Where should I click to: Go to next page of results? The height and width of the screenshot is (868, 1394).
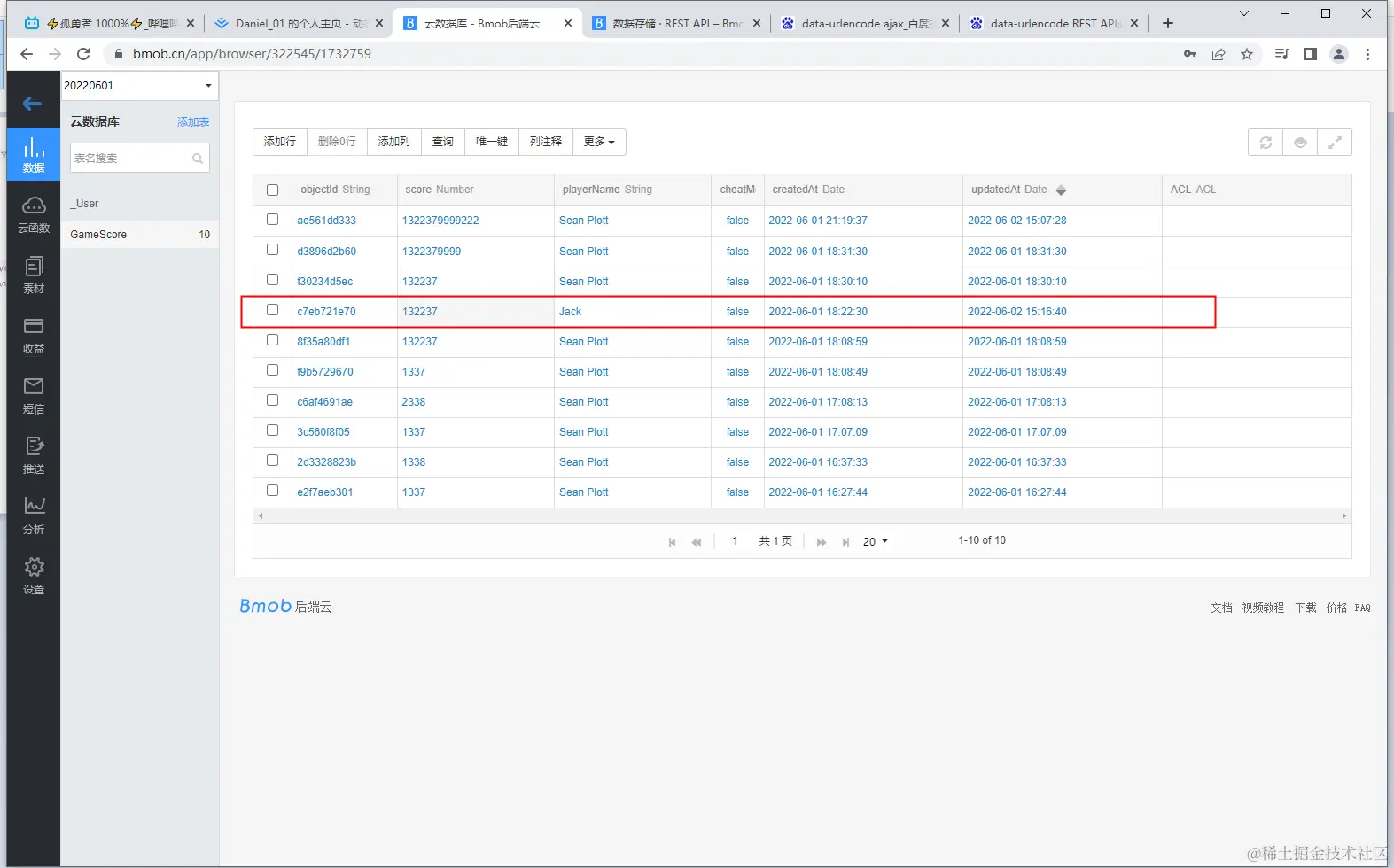point(822,542)
